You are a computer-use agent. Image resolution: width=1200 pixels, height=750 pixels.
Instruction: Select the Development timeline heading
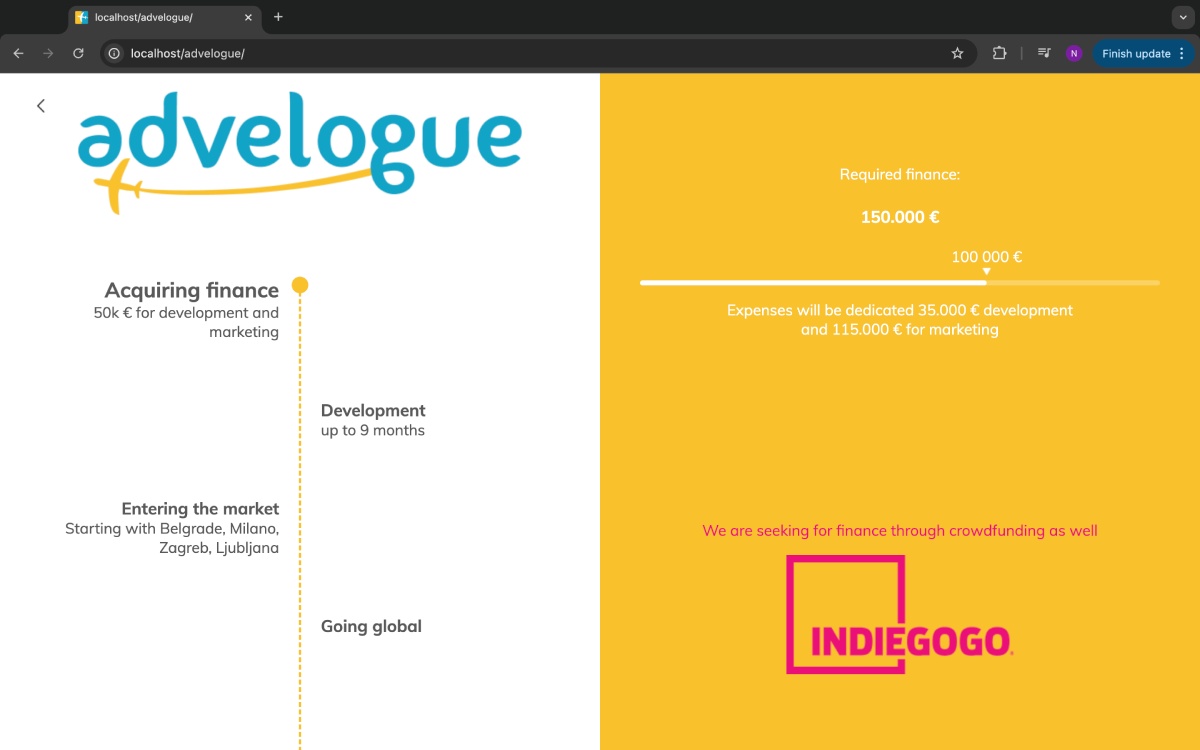tap(373, 410)
